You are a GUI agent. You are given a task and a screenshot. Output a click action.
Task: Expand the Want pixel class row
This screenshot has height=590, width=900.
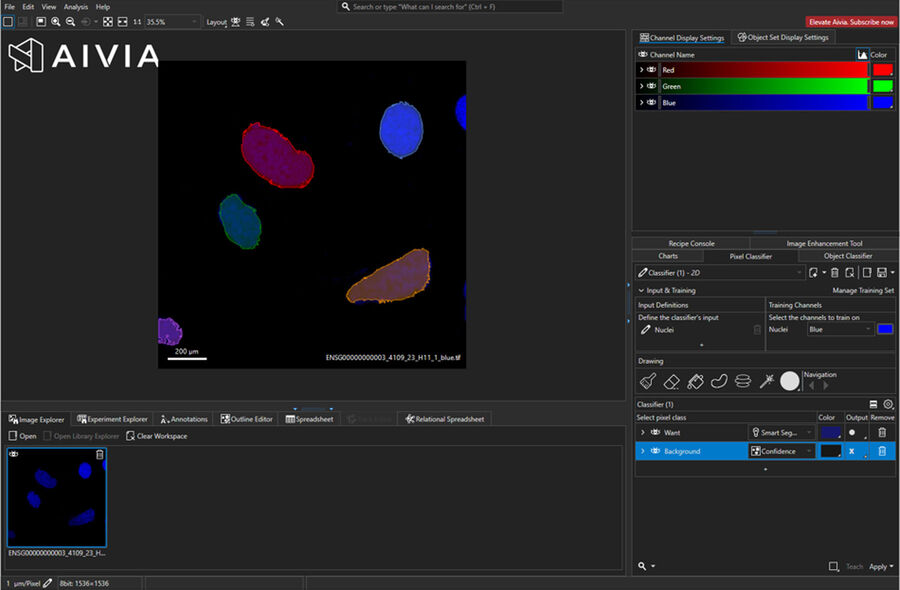tap(642, 433)
